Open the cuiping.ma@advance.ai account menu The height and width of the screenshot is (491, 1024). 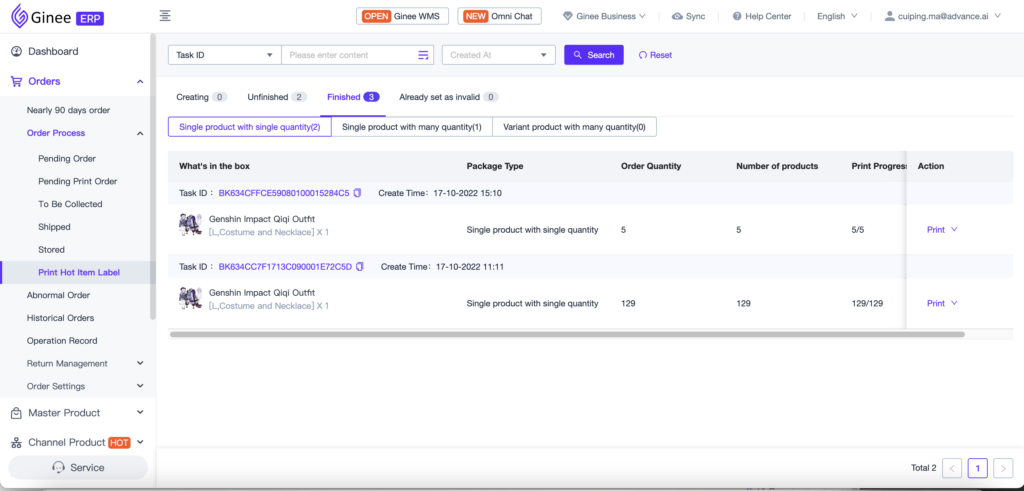[942, 16]
